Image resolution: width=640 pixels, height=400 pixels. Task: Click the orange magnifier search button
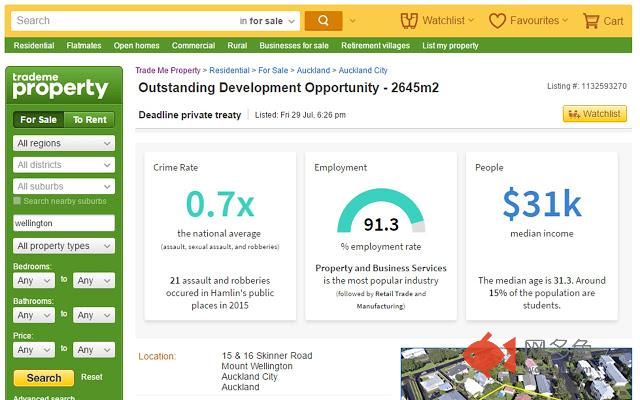(x=323, y=20)
